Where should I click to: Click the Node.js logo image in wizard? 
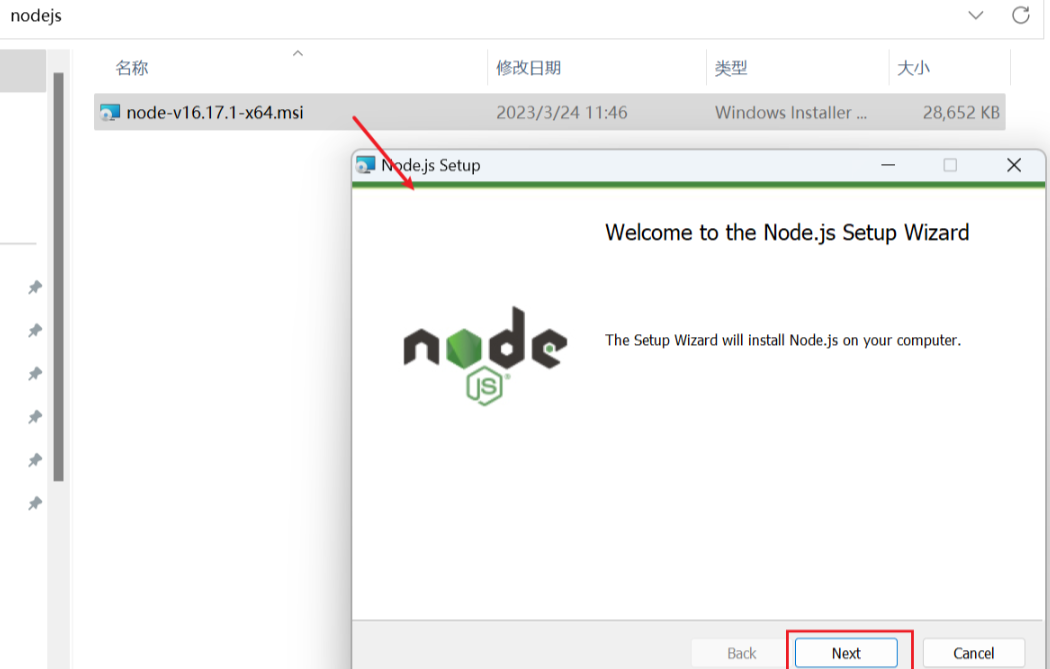485,356
